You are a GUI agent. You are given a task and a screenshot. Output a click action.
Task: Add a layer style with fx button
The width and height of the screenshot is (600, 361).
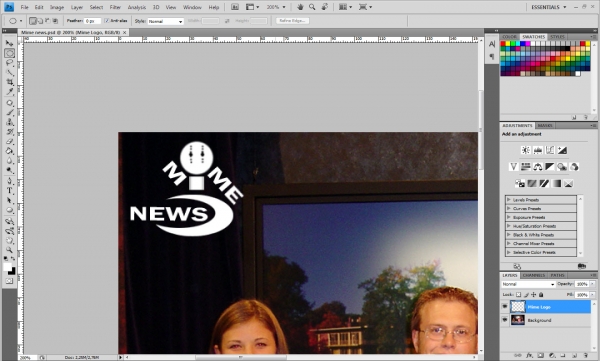tap(529, 355)
